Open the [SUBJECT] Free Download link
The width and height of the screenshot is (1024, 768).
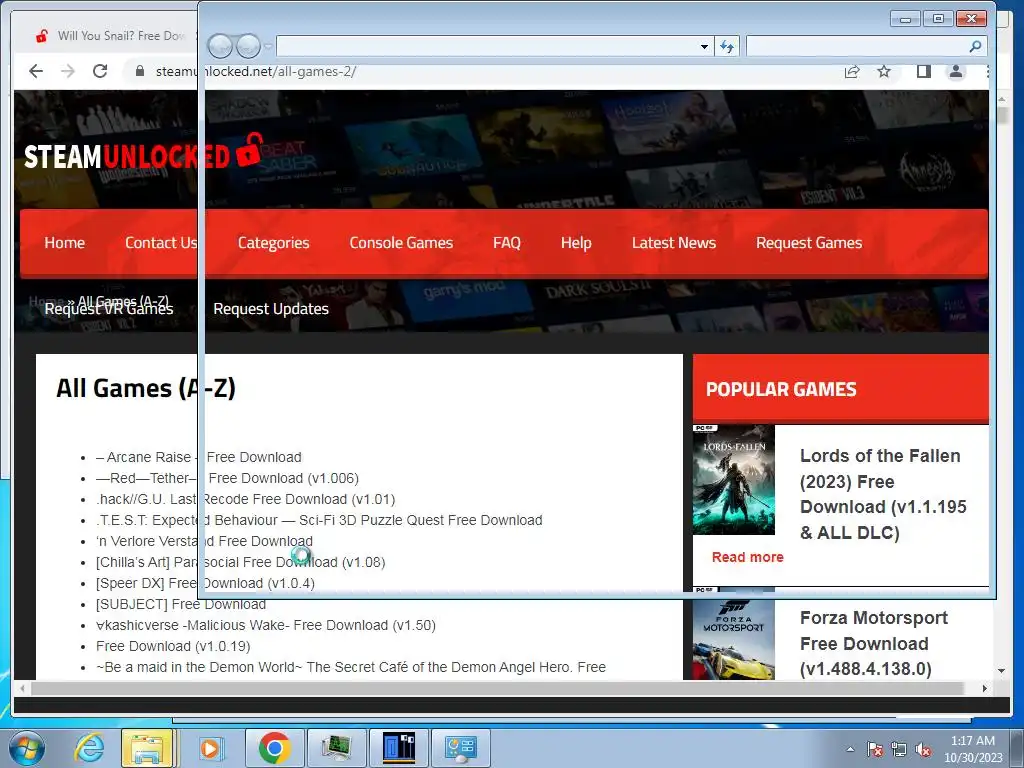(181, 604)
